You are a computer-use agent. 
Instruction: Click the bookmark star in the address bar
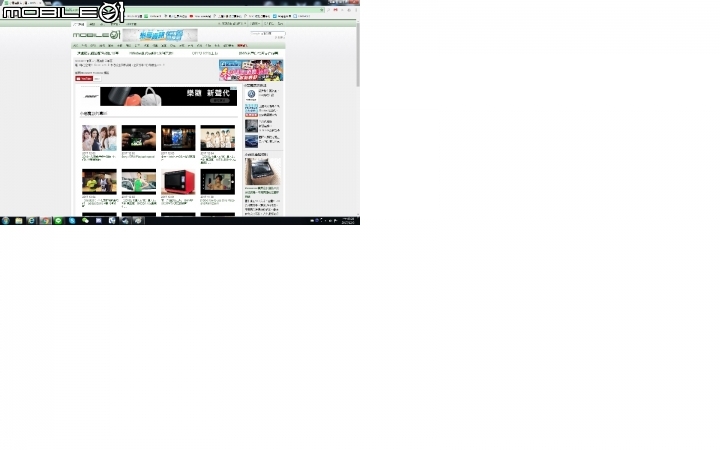pyautogui.click(x=322, y=10)
